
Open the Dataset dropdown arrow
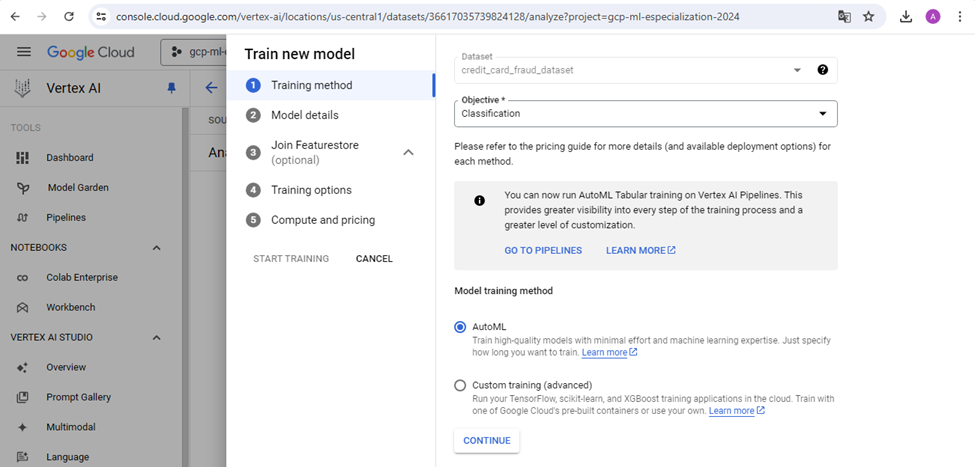(x=797, y=70)
